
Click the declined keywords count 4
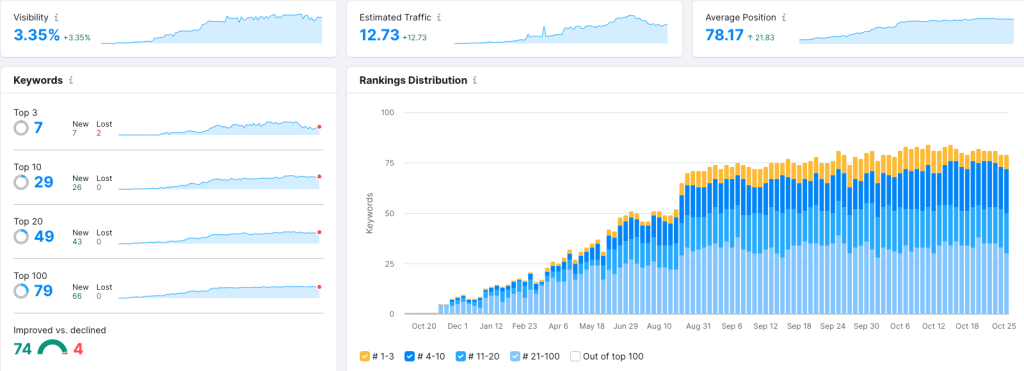(x=78, y=349)
